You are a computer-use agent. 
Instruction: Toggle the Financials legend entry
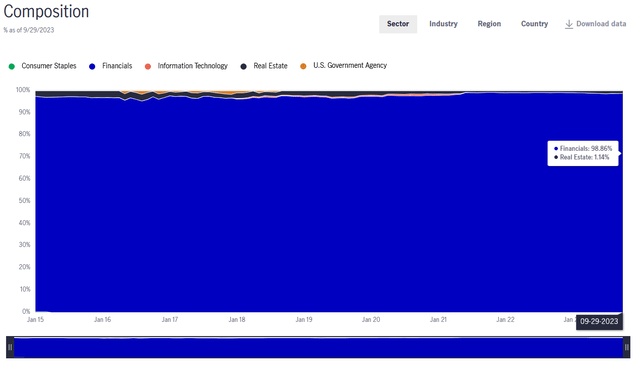pos(111,66)
